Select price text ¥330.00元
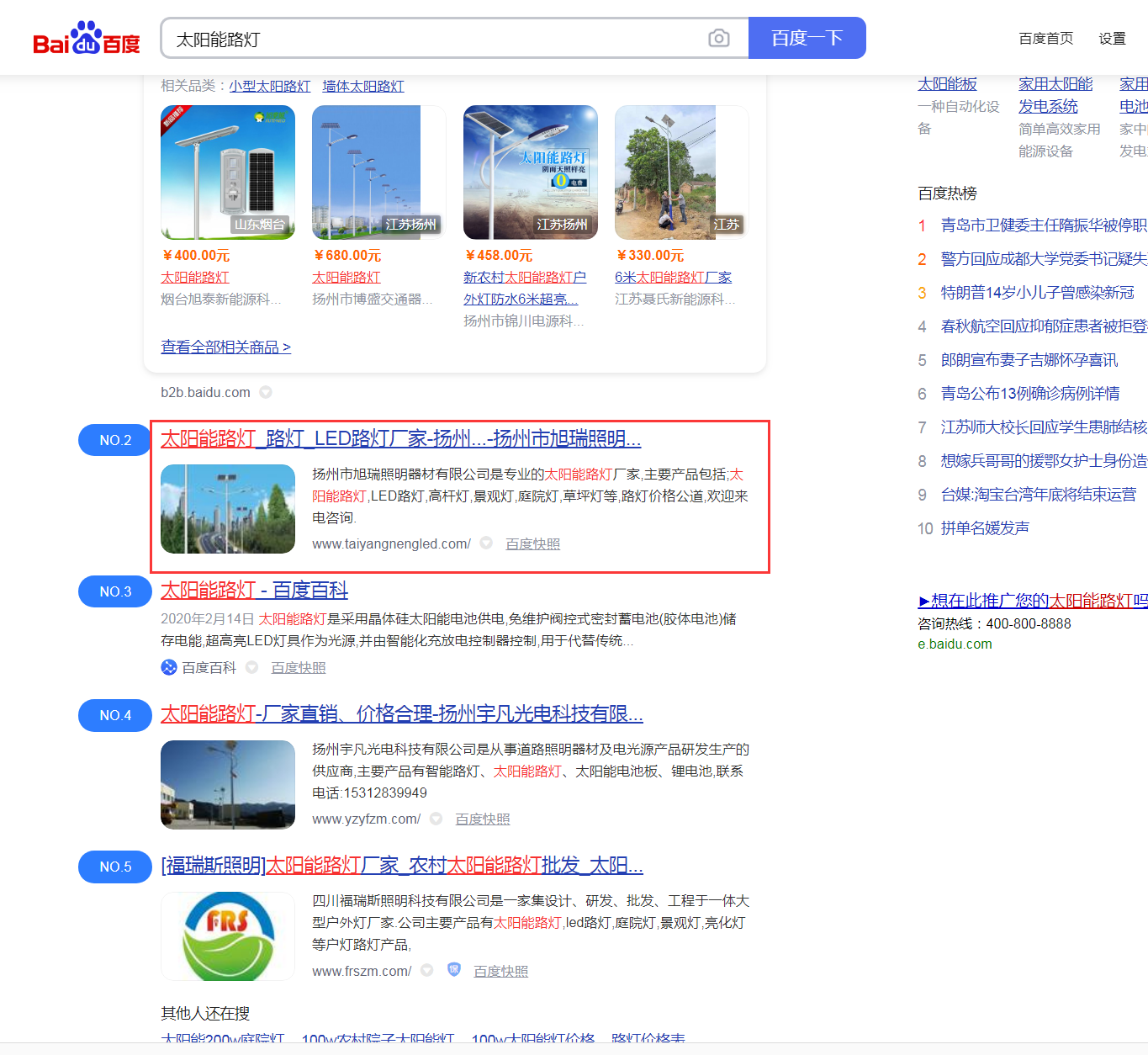The image size is (1148, 1055). pos(649,255)
